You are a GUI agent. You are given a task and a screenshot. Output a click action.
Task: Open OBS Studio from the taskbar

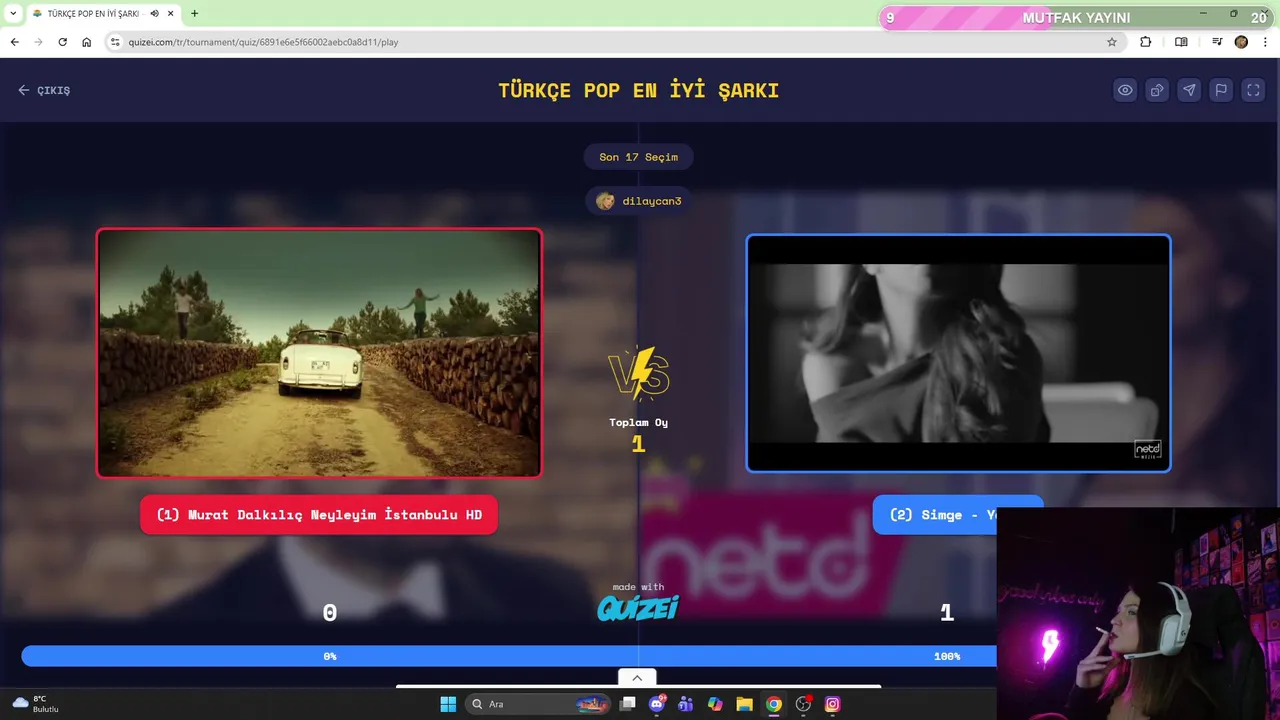[x=803, y=704]
